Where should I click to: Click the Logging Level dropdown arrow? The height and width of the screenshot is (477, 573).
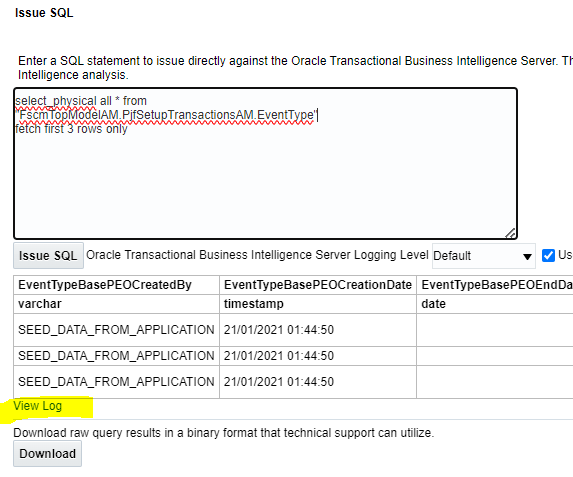(527, 257)
